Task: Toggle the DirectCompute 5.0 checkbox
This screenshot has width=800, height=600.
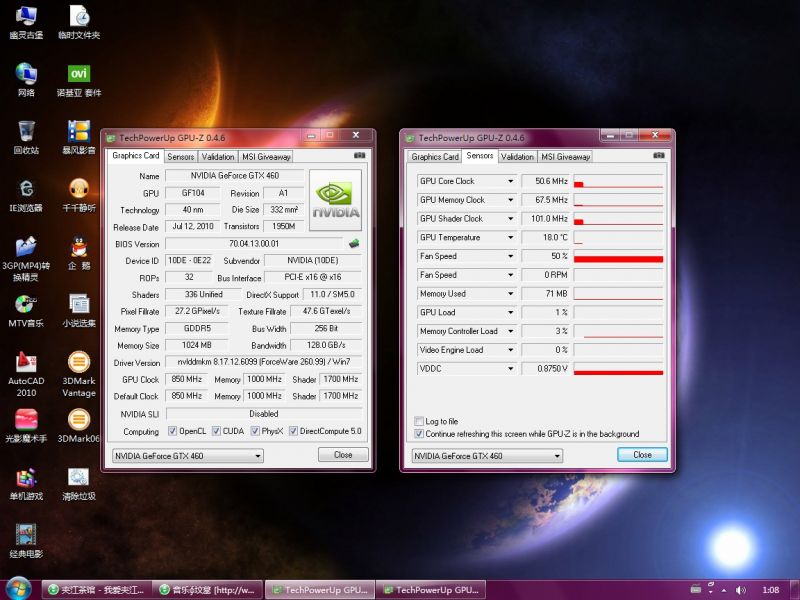Action: (293, 431)
